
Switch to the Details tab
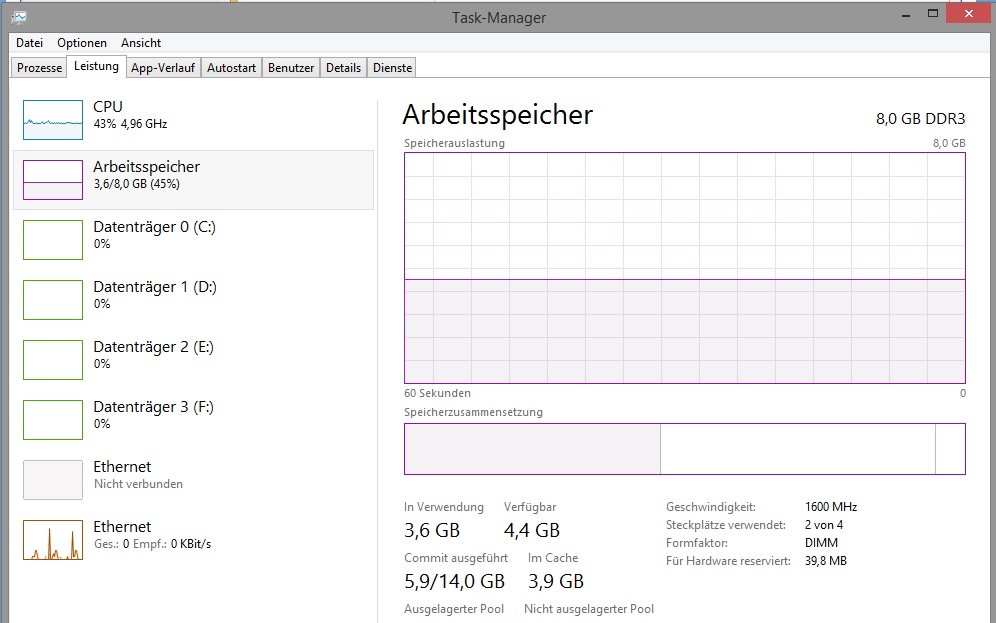(343, 68)
